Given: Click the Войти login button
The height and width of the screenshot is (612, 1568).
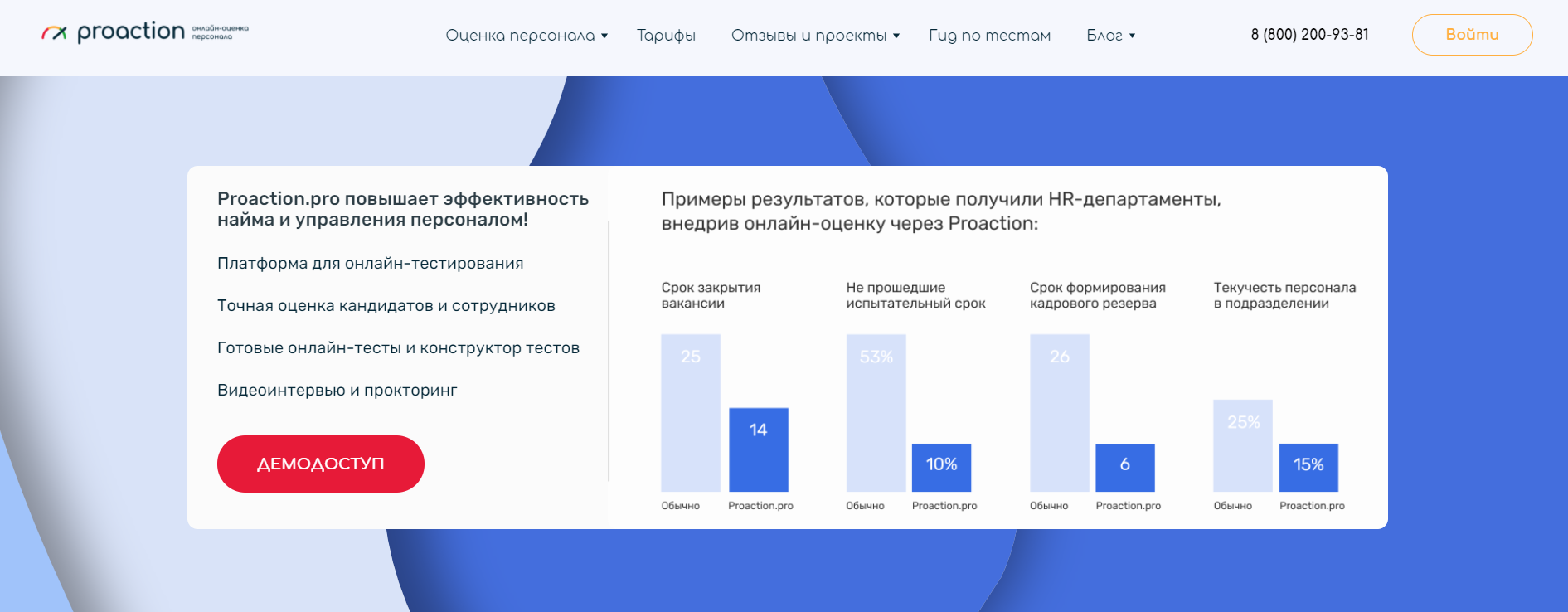Looking at the screenshot, I should (1472, 35).
